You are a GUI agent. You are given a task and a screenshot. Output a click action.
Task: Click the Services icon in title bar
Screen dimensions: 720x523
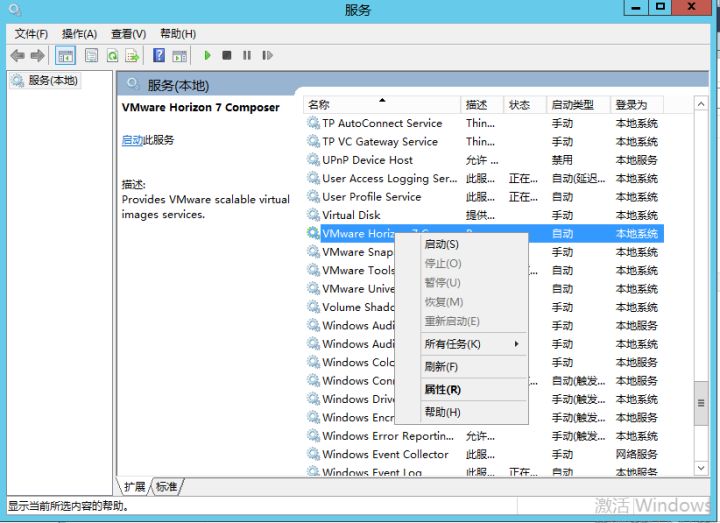tap(15, 9)
